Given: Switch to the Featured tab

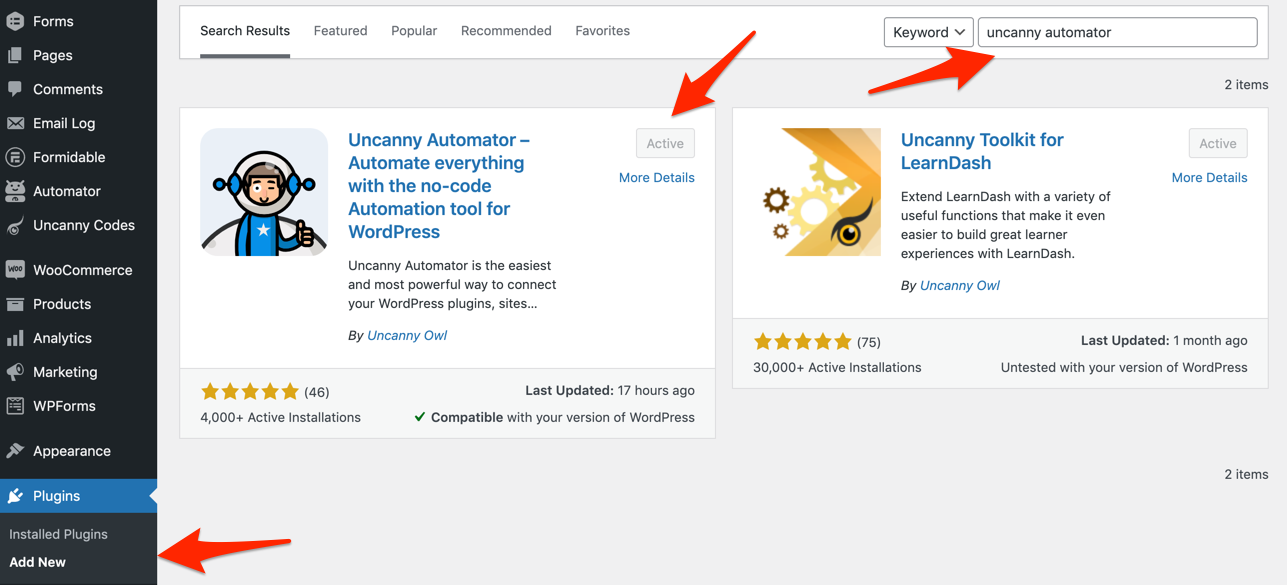Looking at the screenshot, I should [340, 31].
